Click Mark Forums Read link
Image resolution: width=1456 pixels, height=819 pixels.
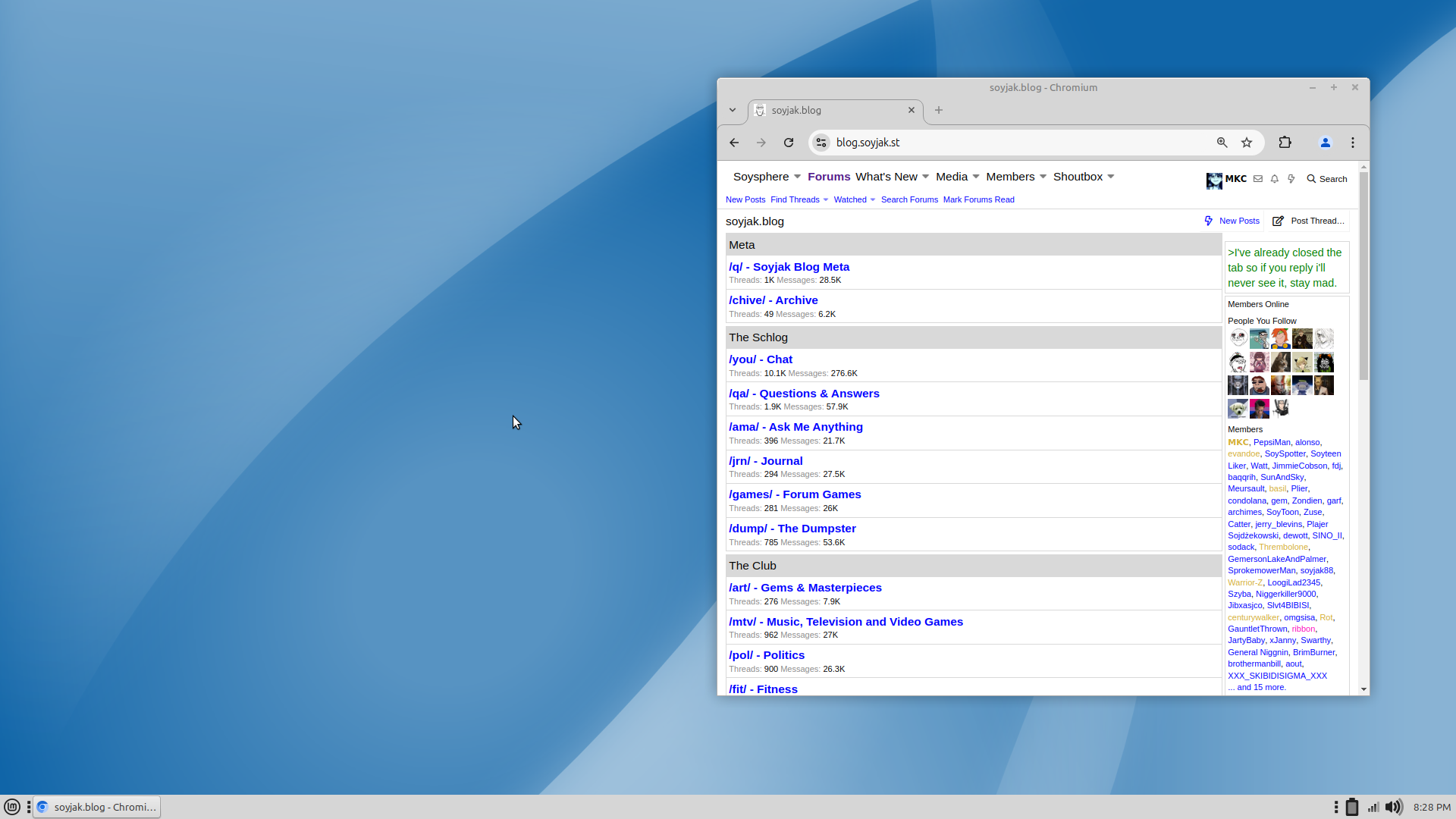[978, 199]
